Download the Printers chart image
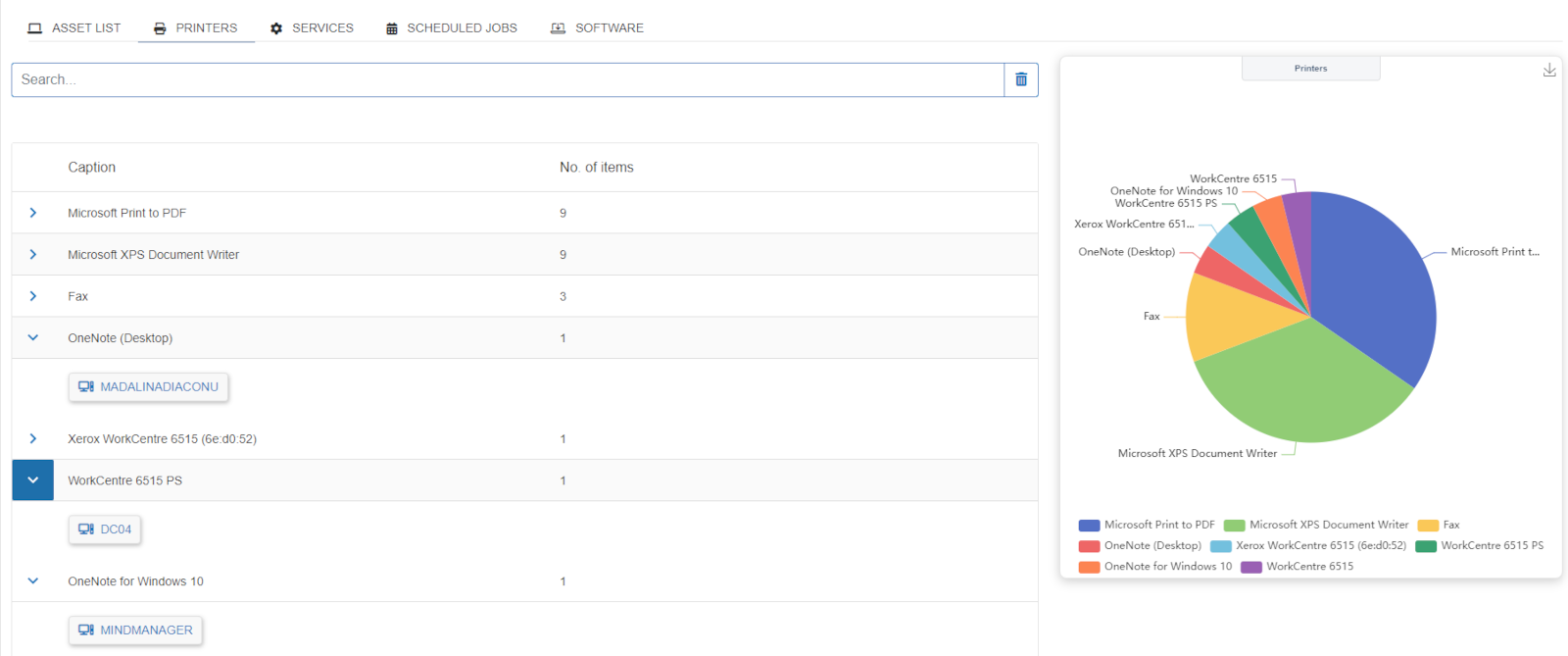The height and width of the screenshot is (656, 1568). tap(1549, 70)
